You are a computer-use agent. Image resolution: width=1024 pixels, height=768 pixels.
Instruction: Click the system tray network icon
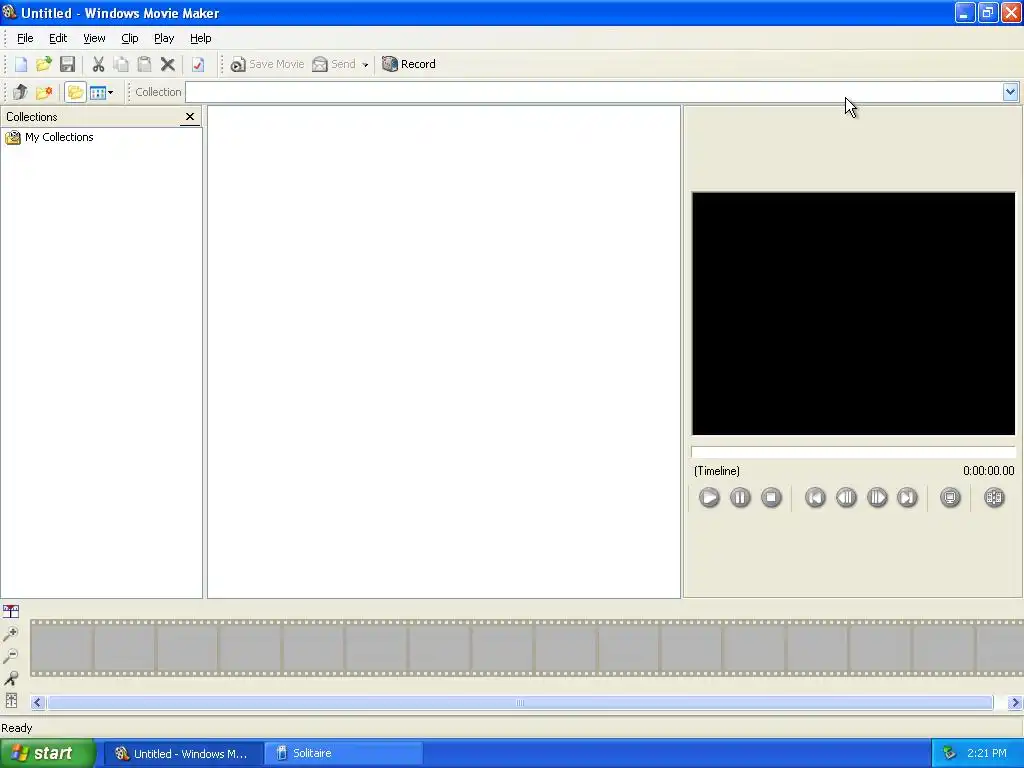point(950,753)
